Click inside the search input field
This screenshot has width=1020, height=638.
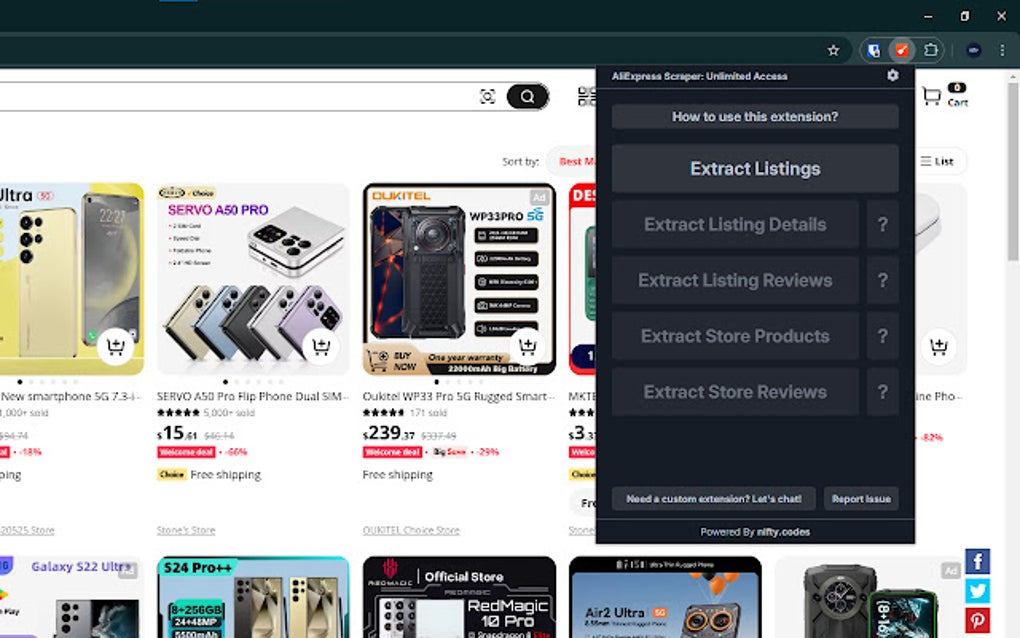[x=250, y=96]
